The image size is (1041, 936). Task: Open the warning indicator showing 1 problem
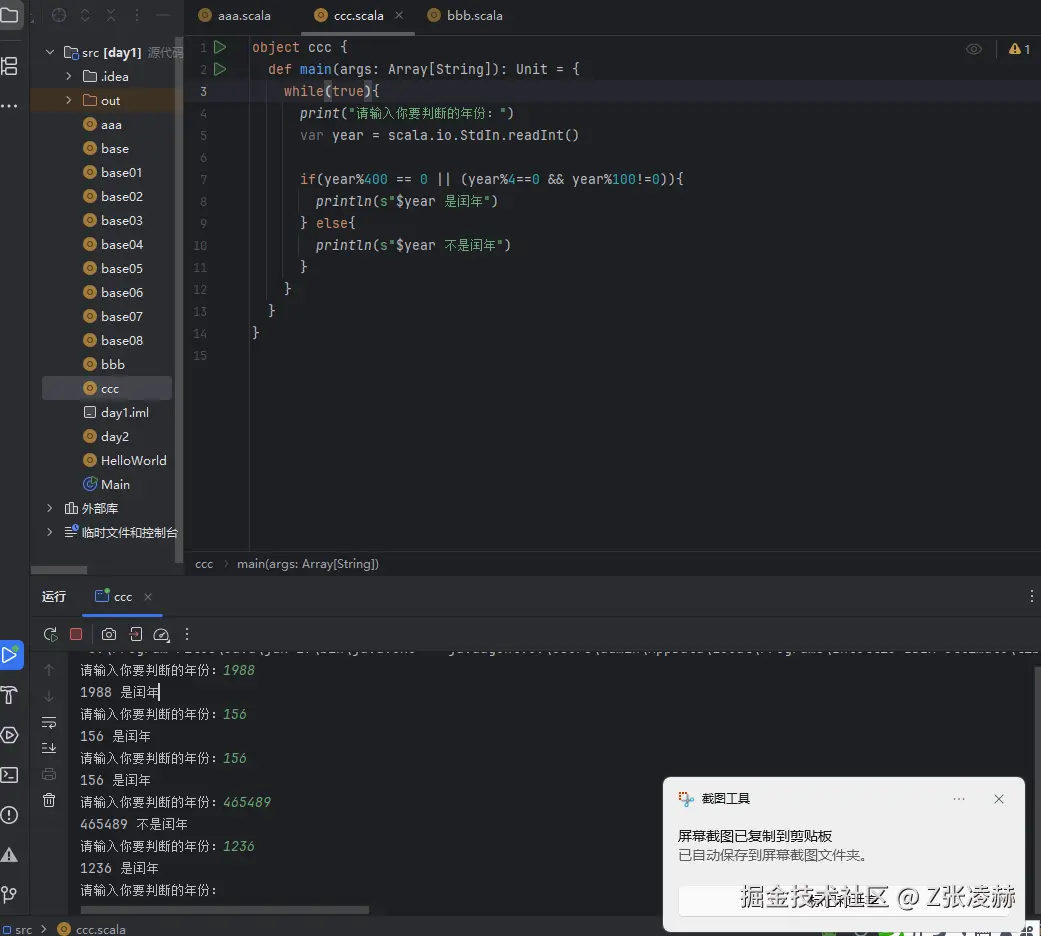coord(1019,49)
